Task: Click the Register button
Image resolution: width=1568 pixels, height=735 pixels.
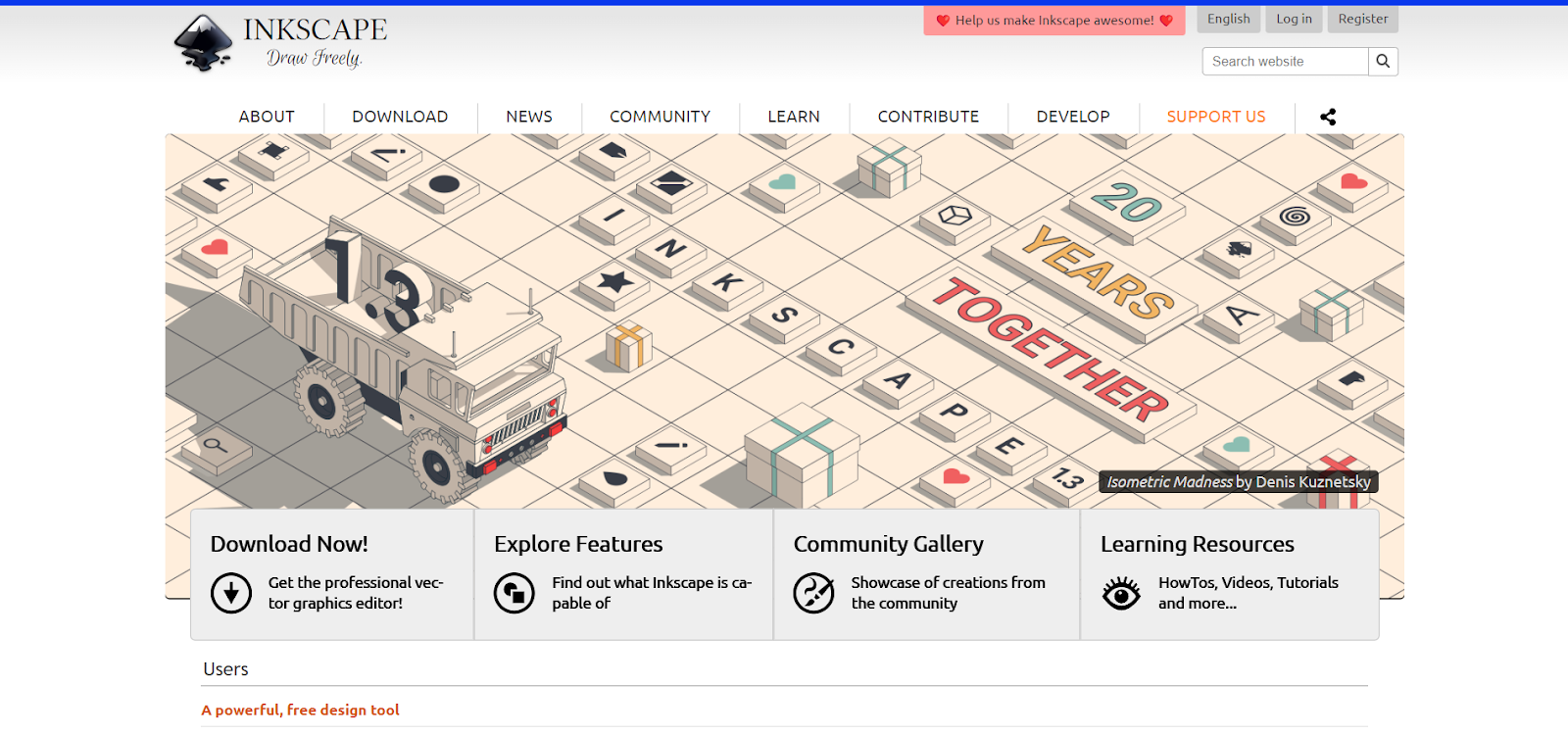Action: coord(1363,19)
